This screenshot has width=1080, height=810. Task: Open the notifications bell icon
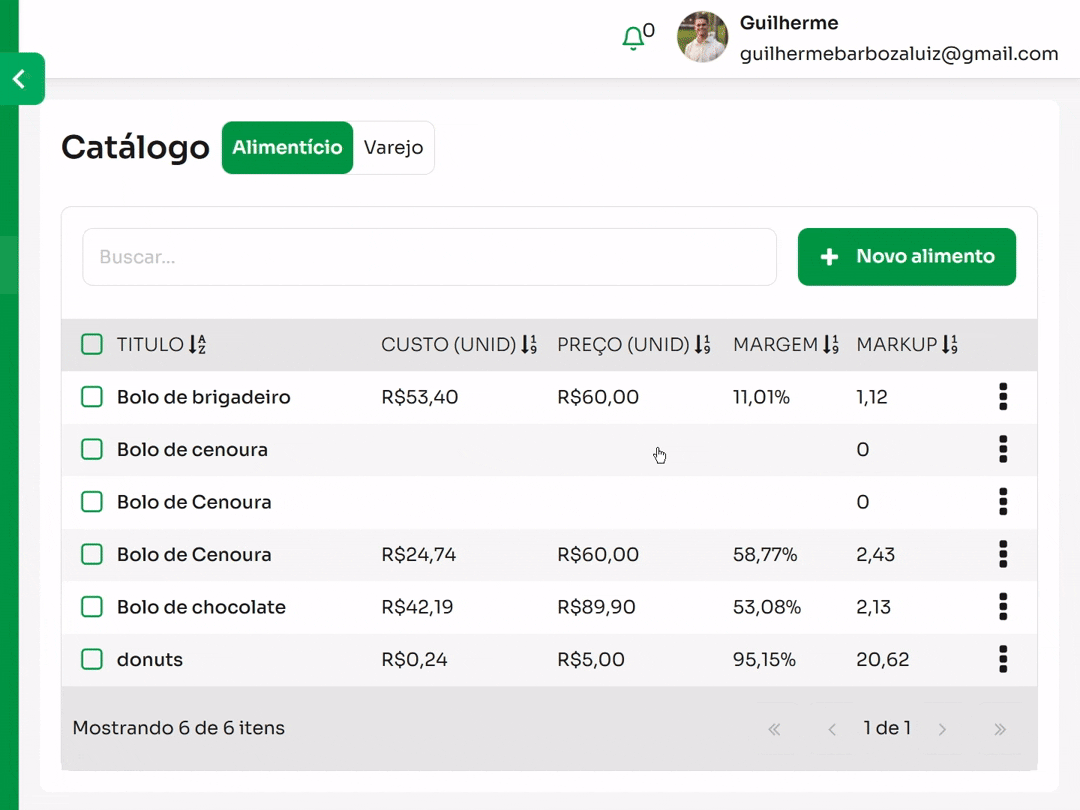pyautogui.click(x=633, y=39)
